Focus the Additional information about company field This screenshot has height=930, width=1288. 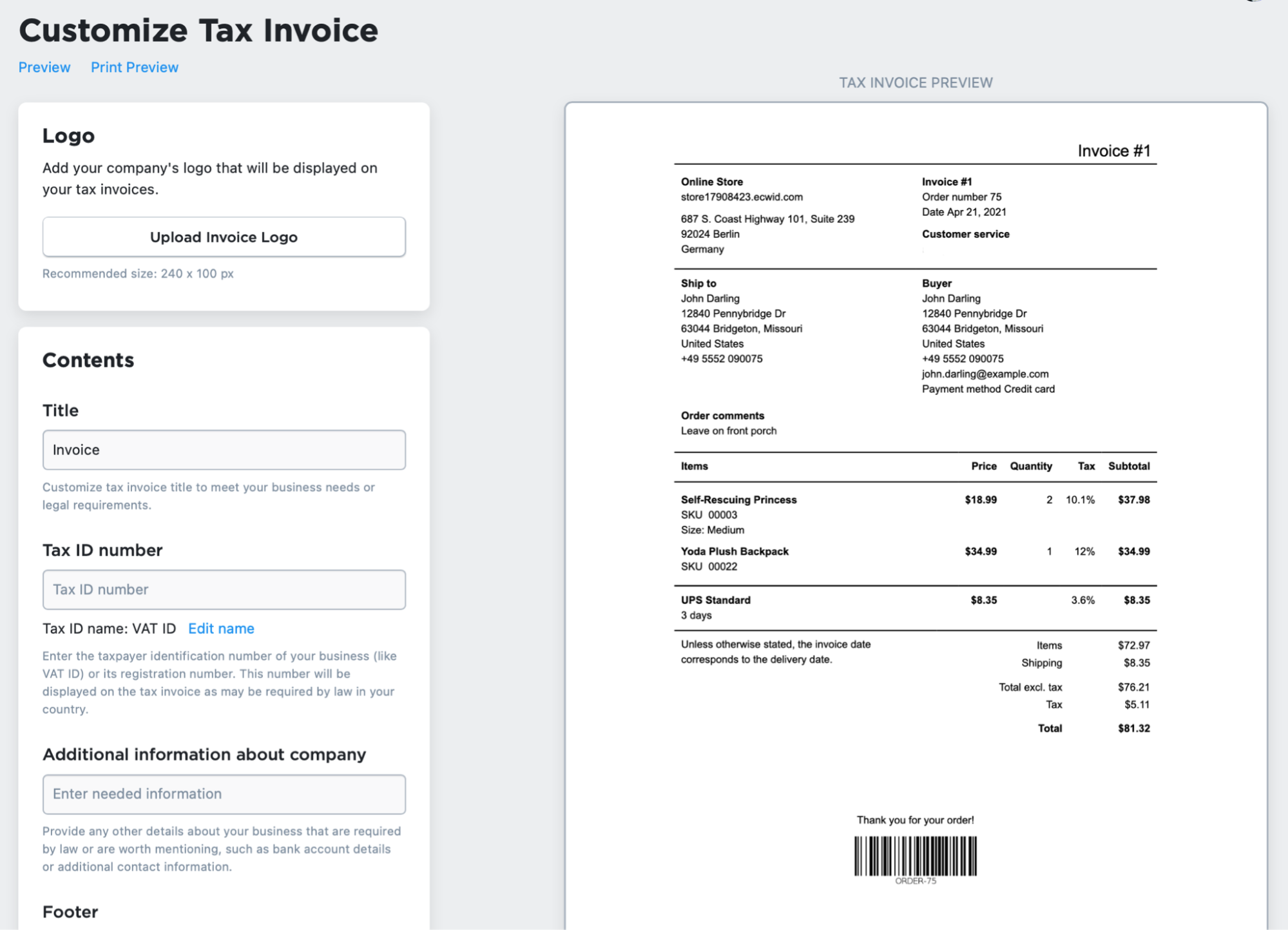(223, 794)
